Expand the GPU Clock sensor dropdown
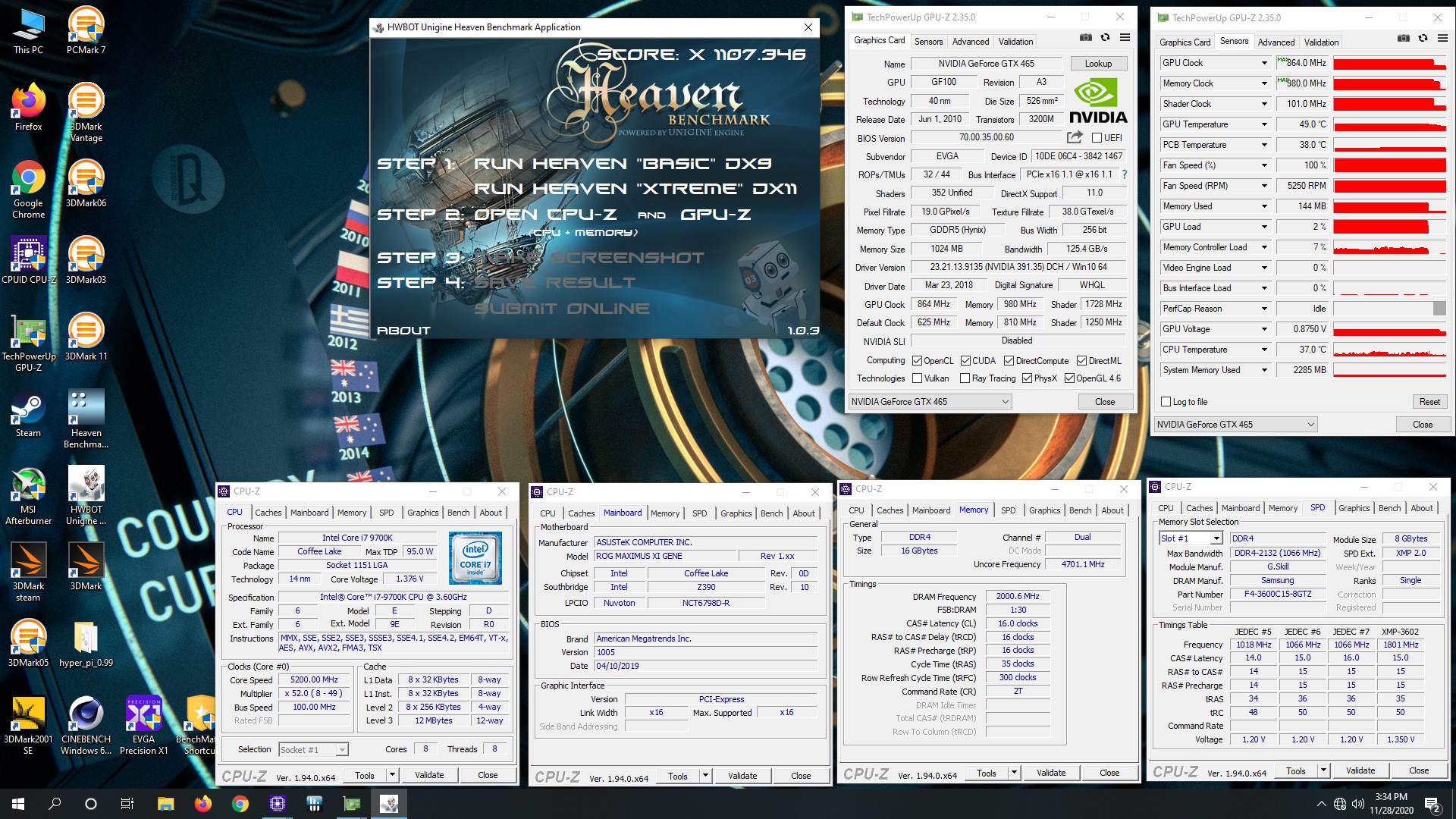This screenshot has height=819, width=1456. pos(1264,63)
